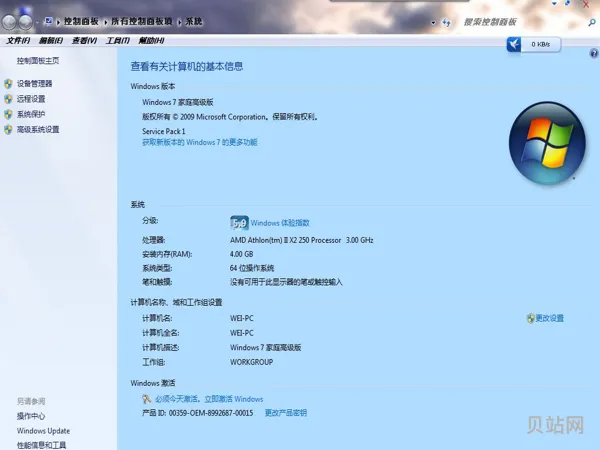Screen dimensions: 600x450
Task: Click the 更改设置 link
Action: 549,318
